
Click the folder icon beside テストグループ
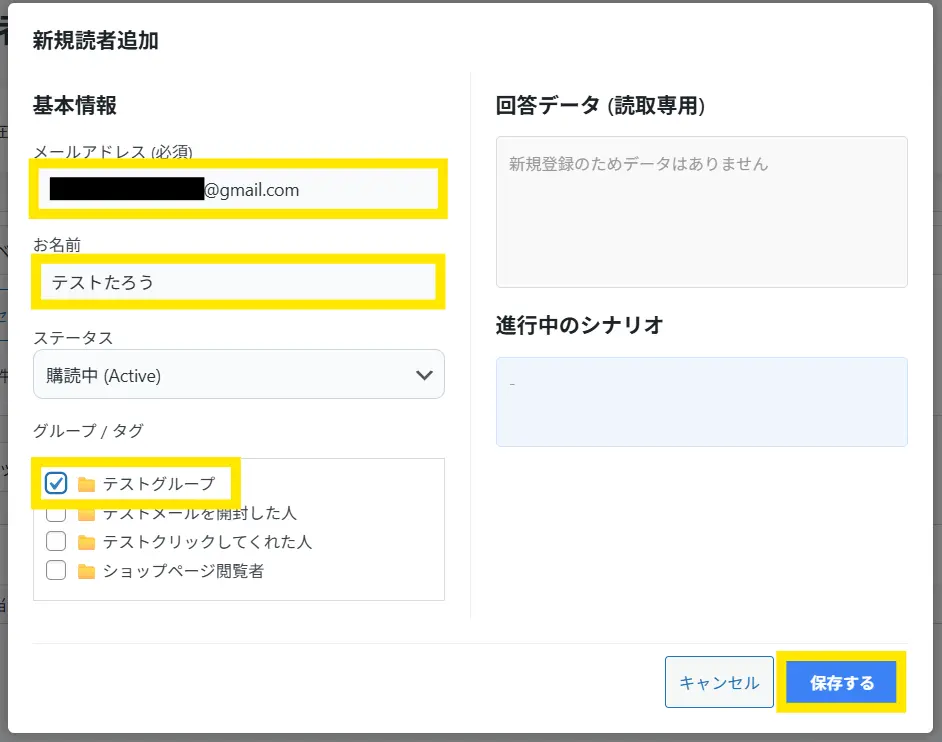point(87,484)
